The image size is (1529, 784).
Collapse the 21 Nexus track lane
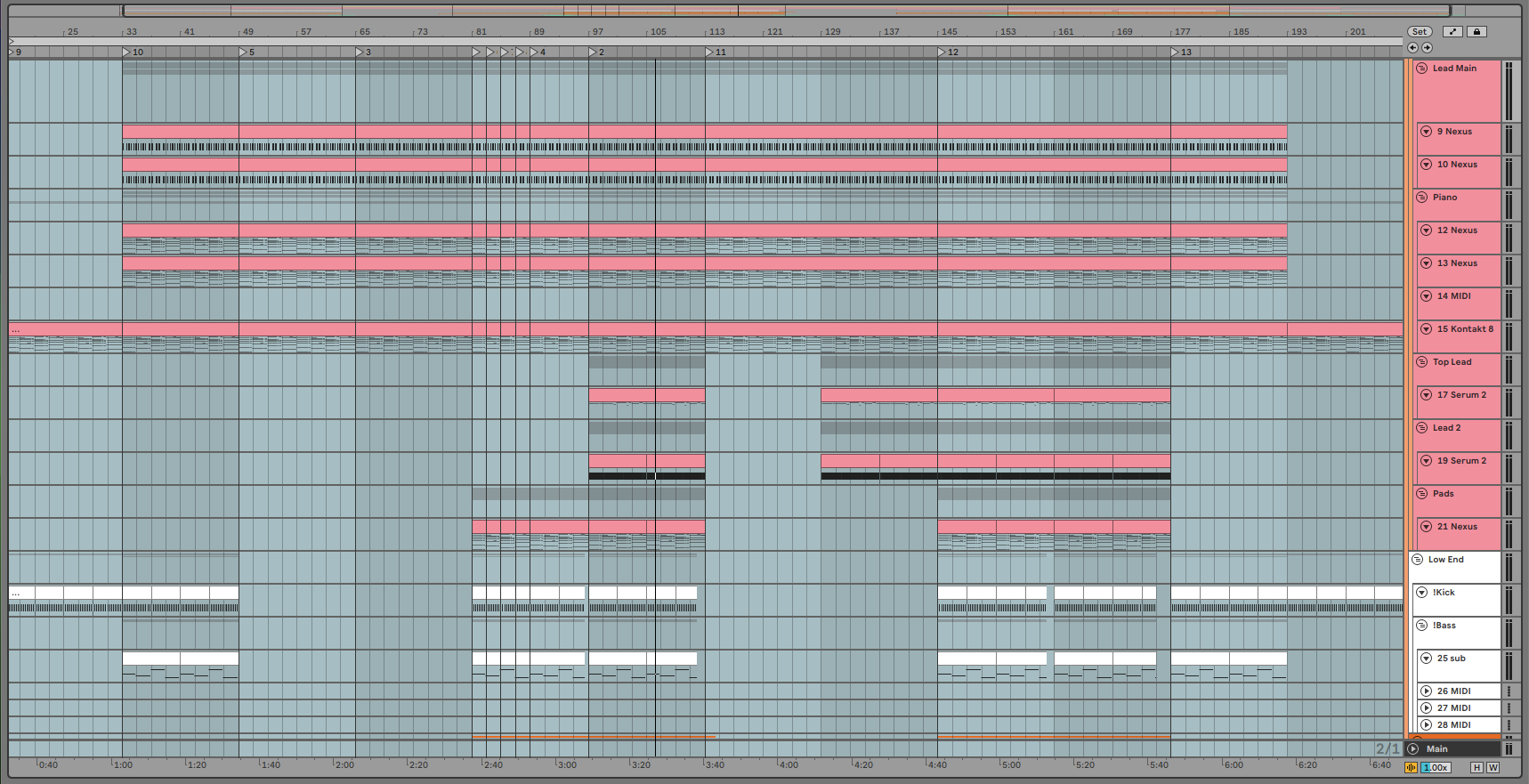(1426, 527)
